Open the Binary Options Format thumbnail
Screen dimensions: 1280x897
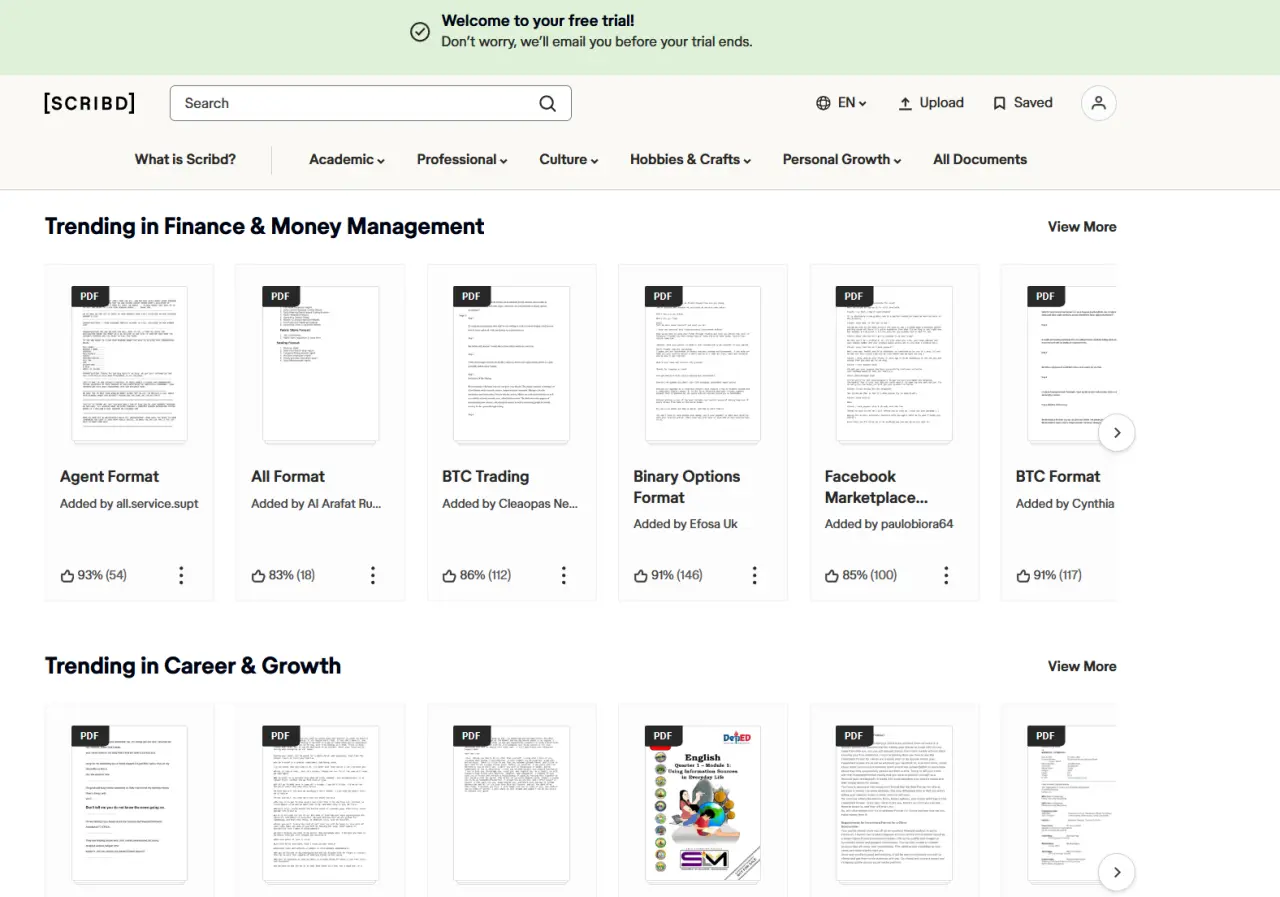[x=703, y=364]
